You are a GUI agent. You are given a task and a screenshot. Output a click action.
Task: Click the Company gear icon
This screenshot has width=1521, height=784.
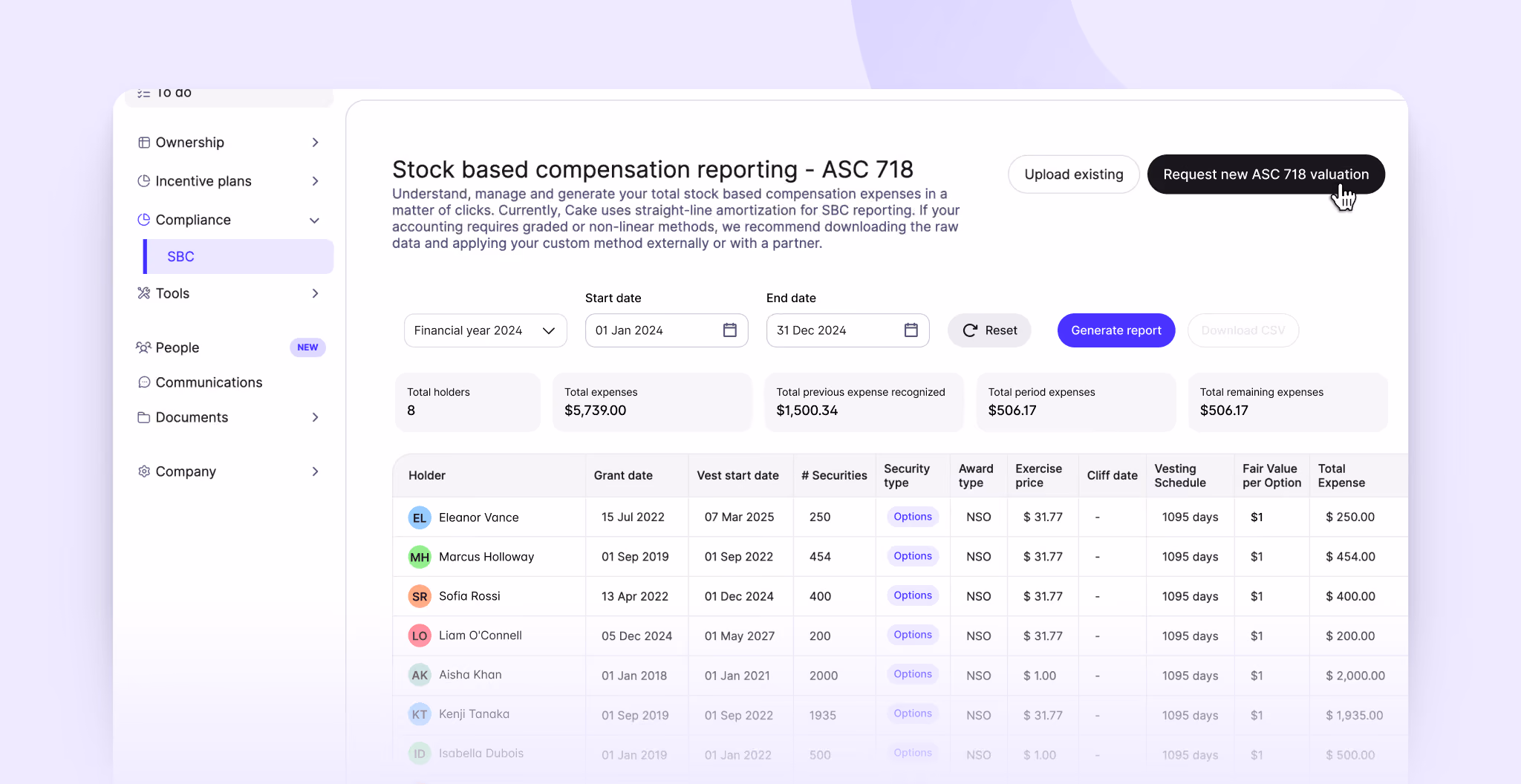point(144,471)
